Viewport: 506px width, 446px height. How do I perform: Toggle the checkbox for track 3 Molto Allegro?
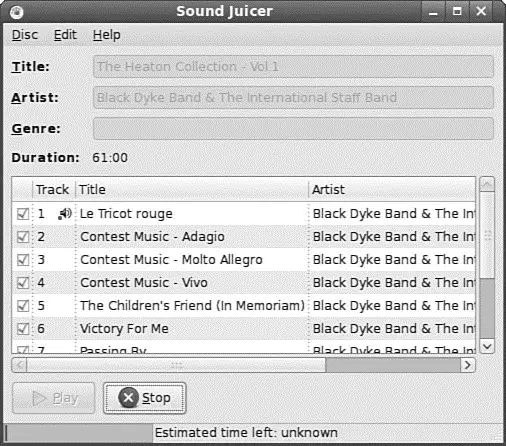[23, 260]
